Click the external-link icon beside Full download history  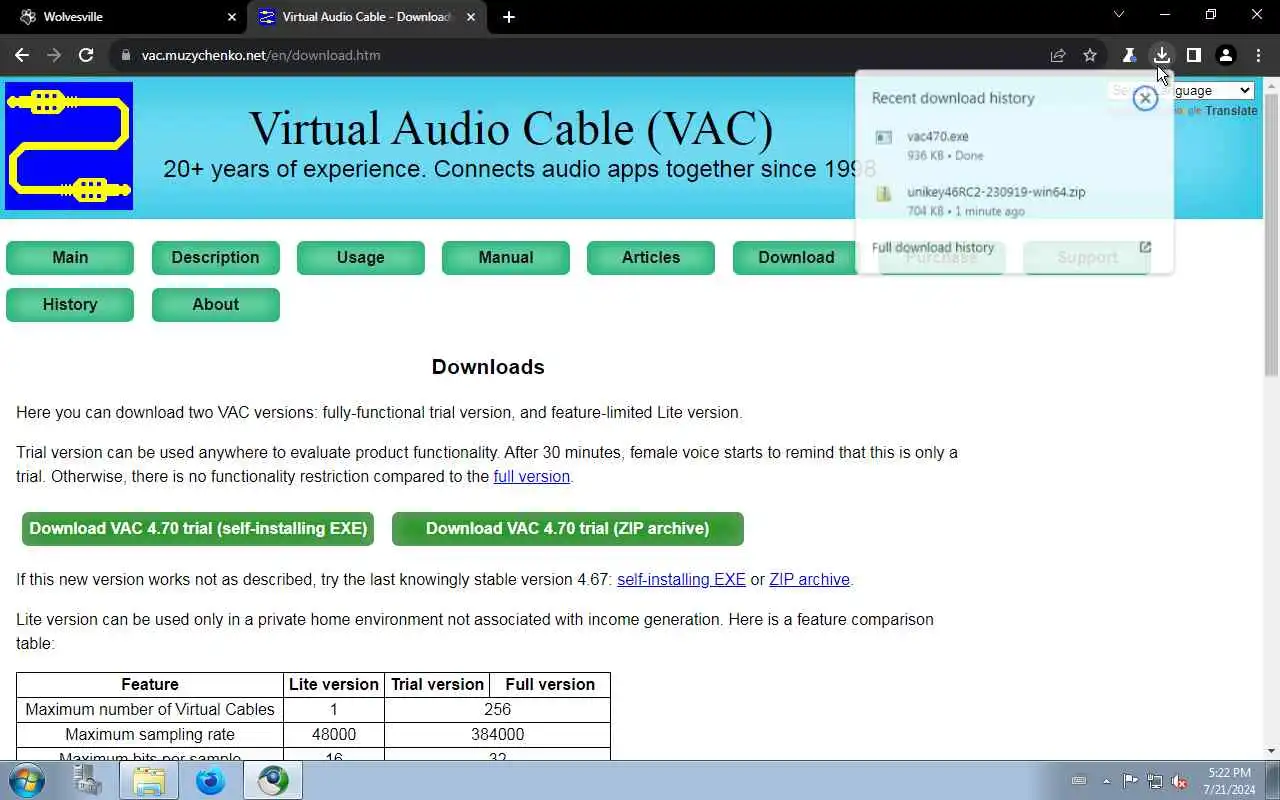pyautogui.click(x=1145, y=247)
